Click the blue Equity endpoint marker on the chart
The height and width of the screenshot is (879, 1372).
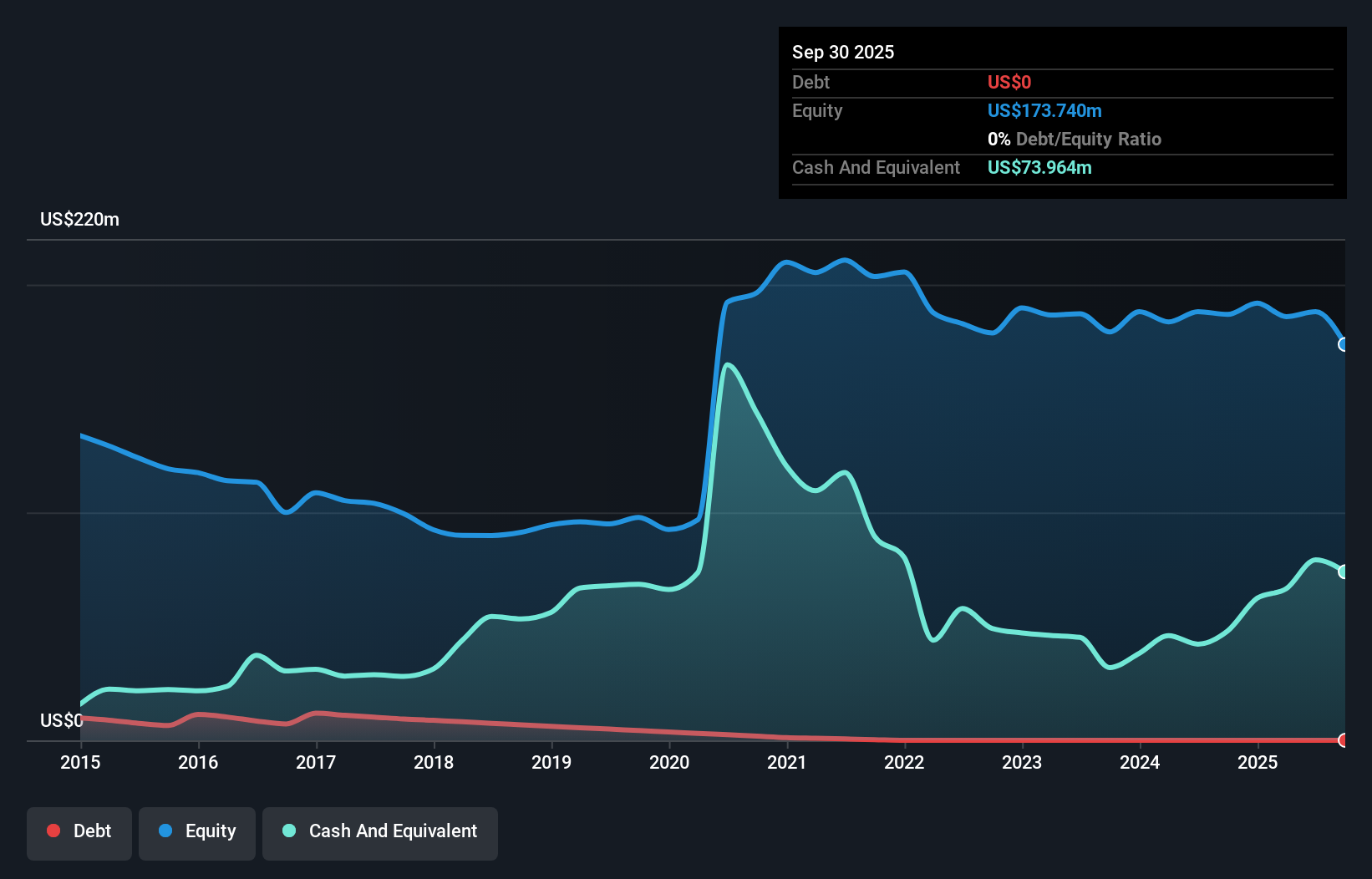1344,343
